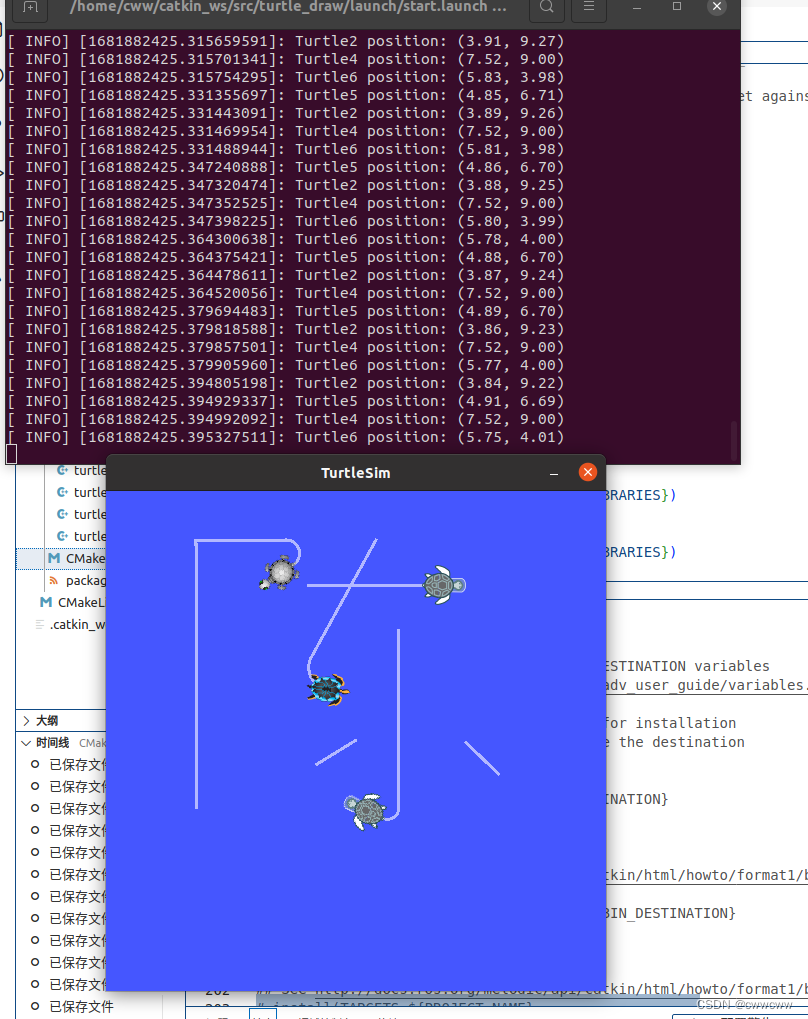
Task: Click the terminal search magnifying glass icon
Action: pos(547,10)
